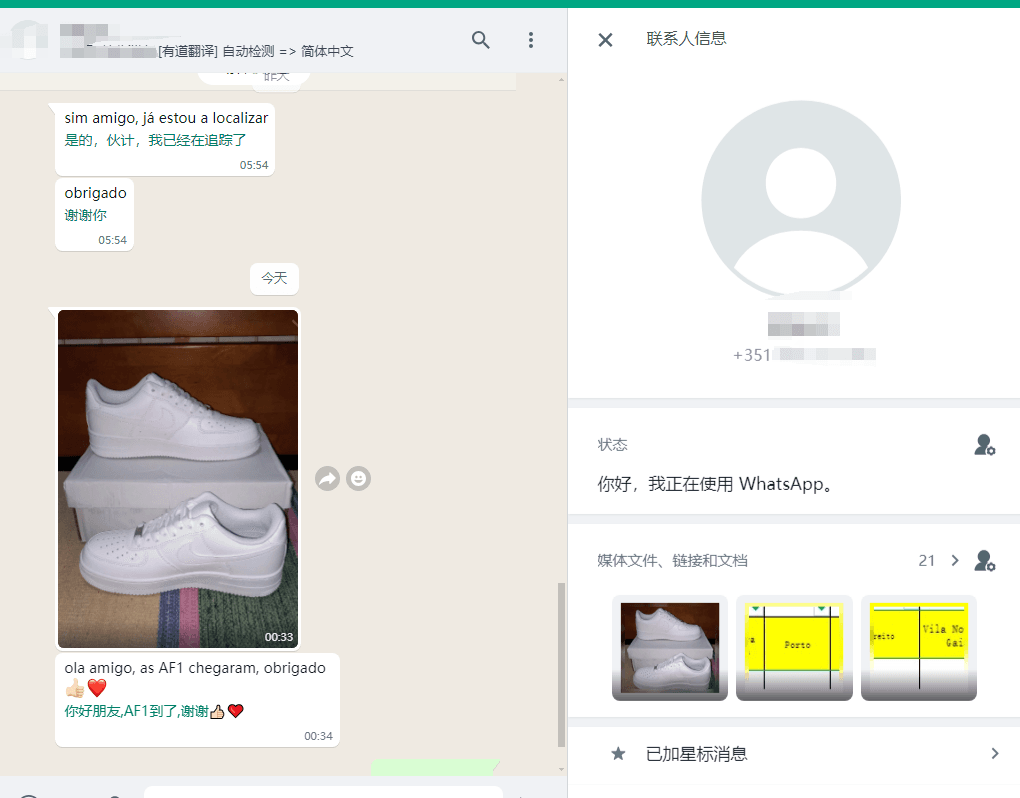Click the contact avatar in chat header
Viewport: 1020px width, 798px height.
30,40
